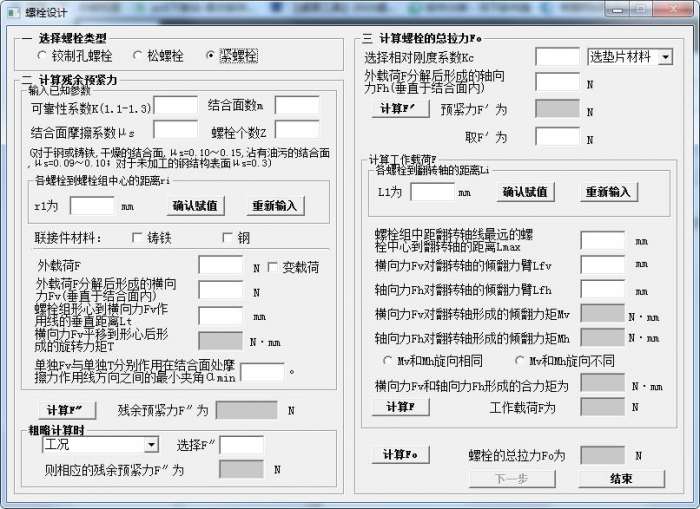This screenshot has width=700, height=509.
Task: Choose the 松螺栓 bolt type
Action: tap(158, 56)
